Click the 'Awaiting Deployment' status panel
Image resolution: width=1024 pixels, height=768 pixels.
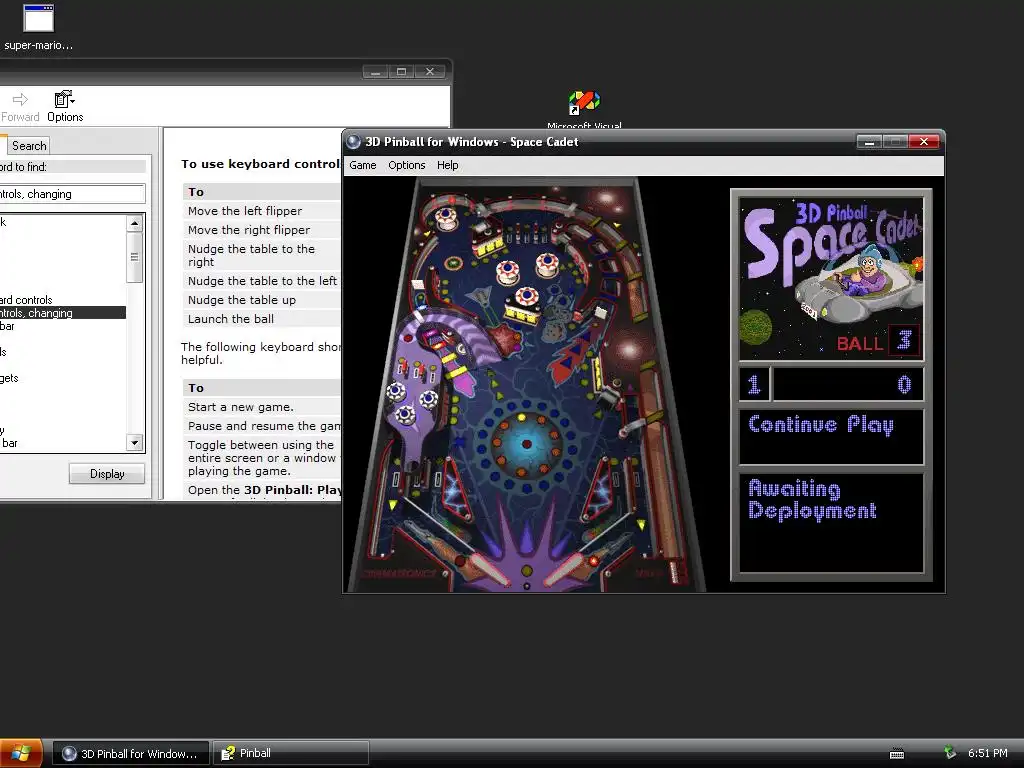pyautogui.click(x=831, y=522)
